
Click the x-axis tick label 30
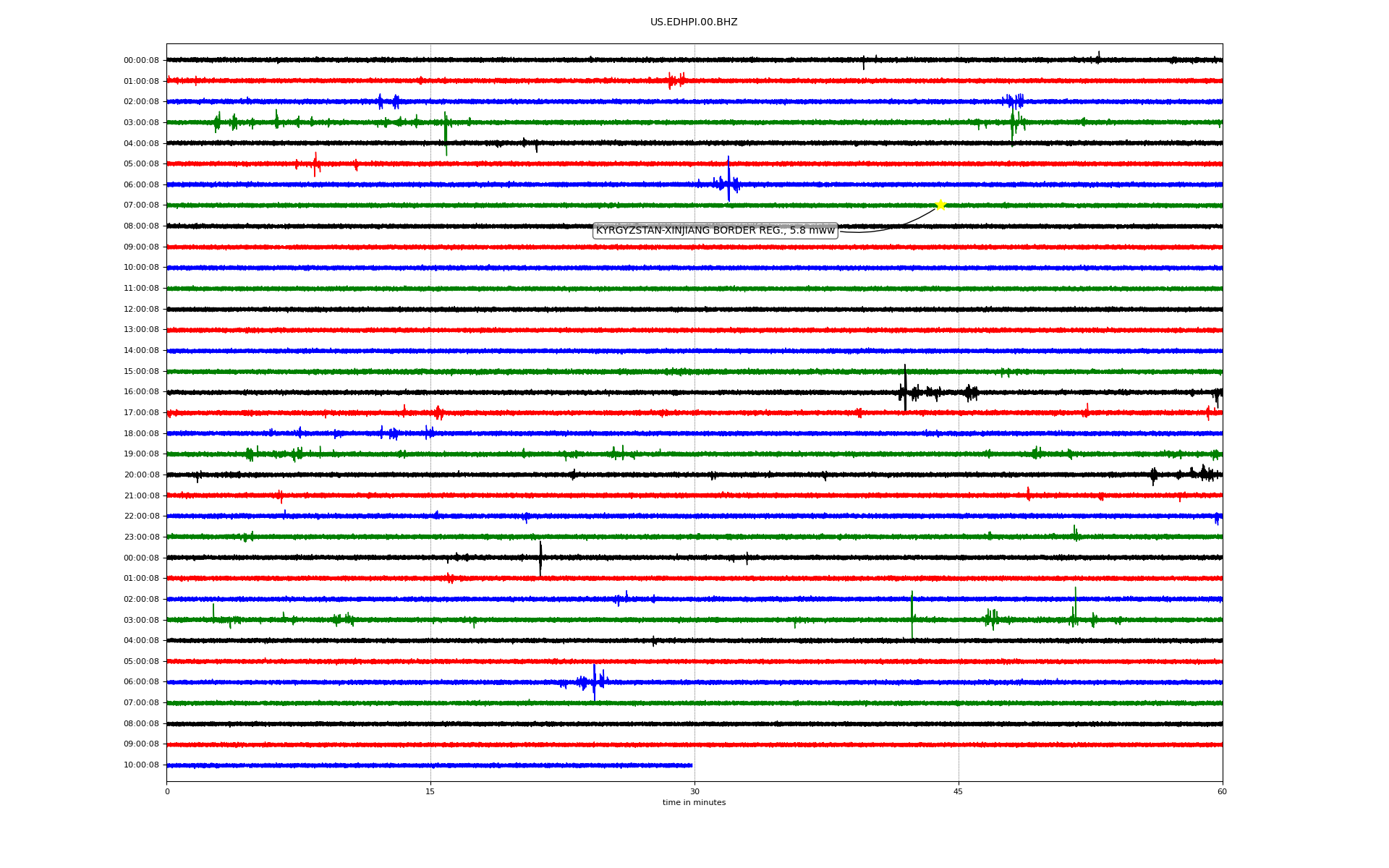694,791
